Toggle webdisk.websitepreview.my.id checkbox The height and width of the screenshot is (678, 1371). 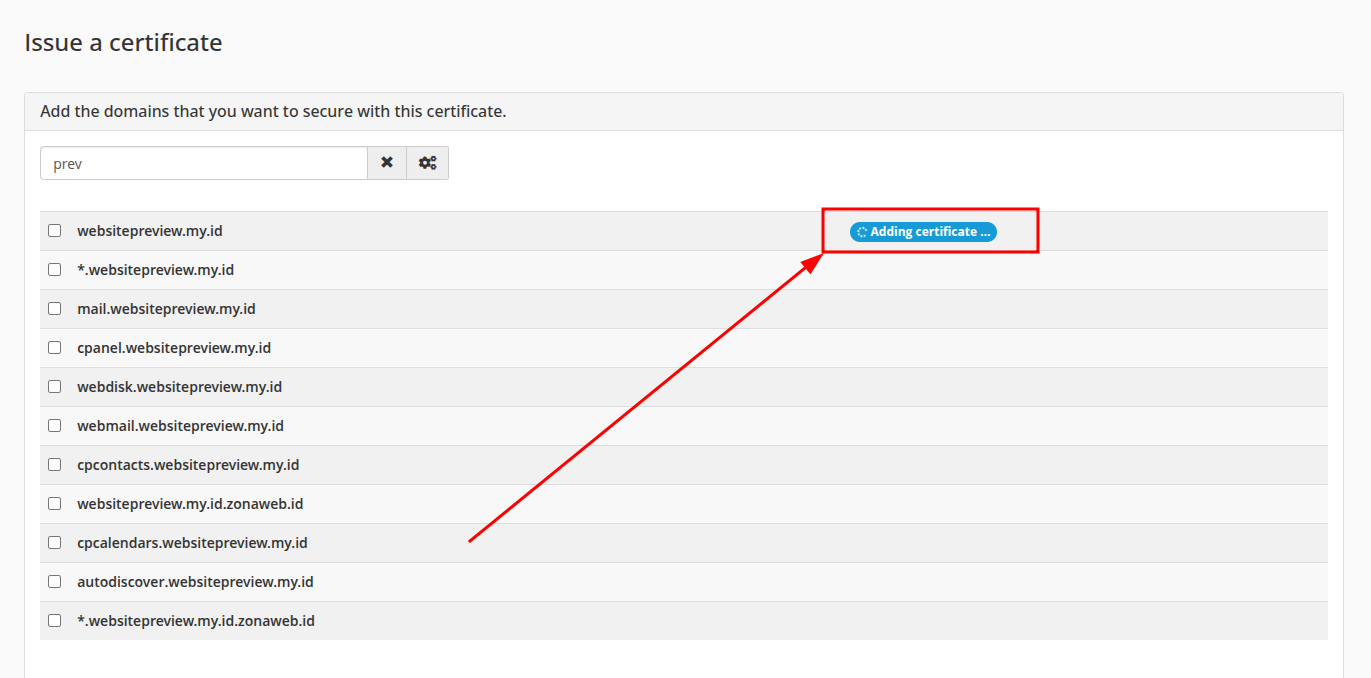55,387
